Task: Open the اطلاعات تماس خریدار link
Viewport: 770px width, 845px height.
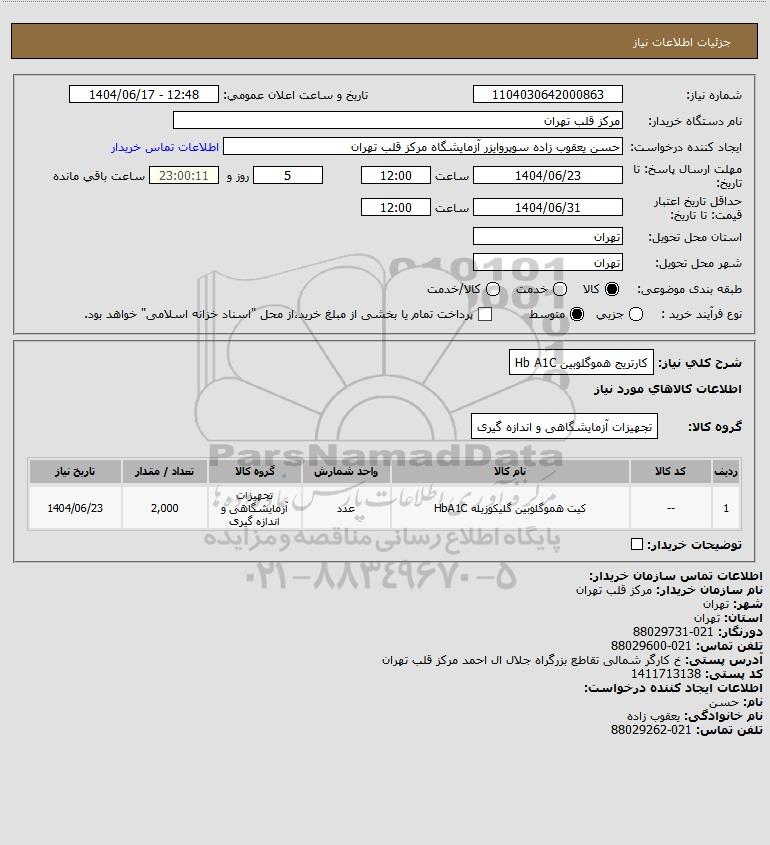Action: [x=165, y=147]
